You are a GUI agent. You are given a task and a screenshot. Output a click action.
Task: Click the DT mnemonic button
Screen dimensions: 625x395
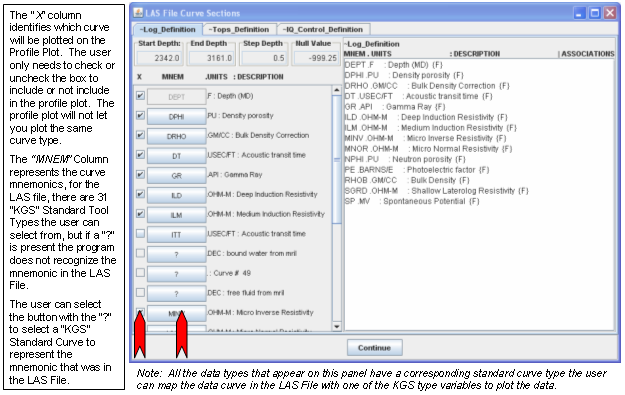[x=177, y=156]
